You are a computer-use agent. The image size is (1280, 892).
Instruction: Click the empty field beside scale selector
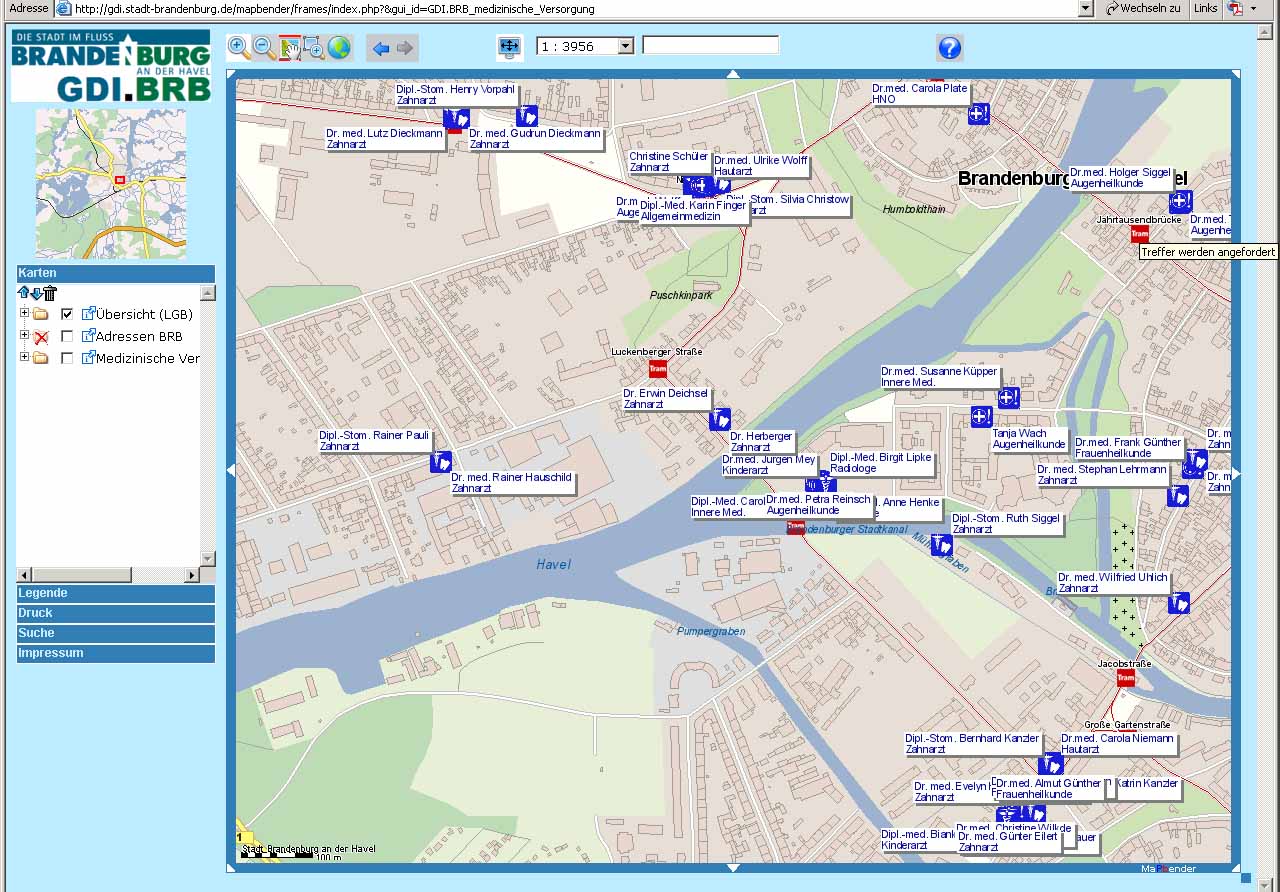(710, 46)
